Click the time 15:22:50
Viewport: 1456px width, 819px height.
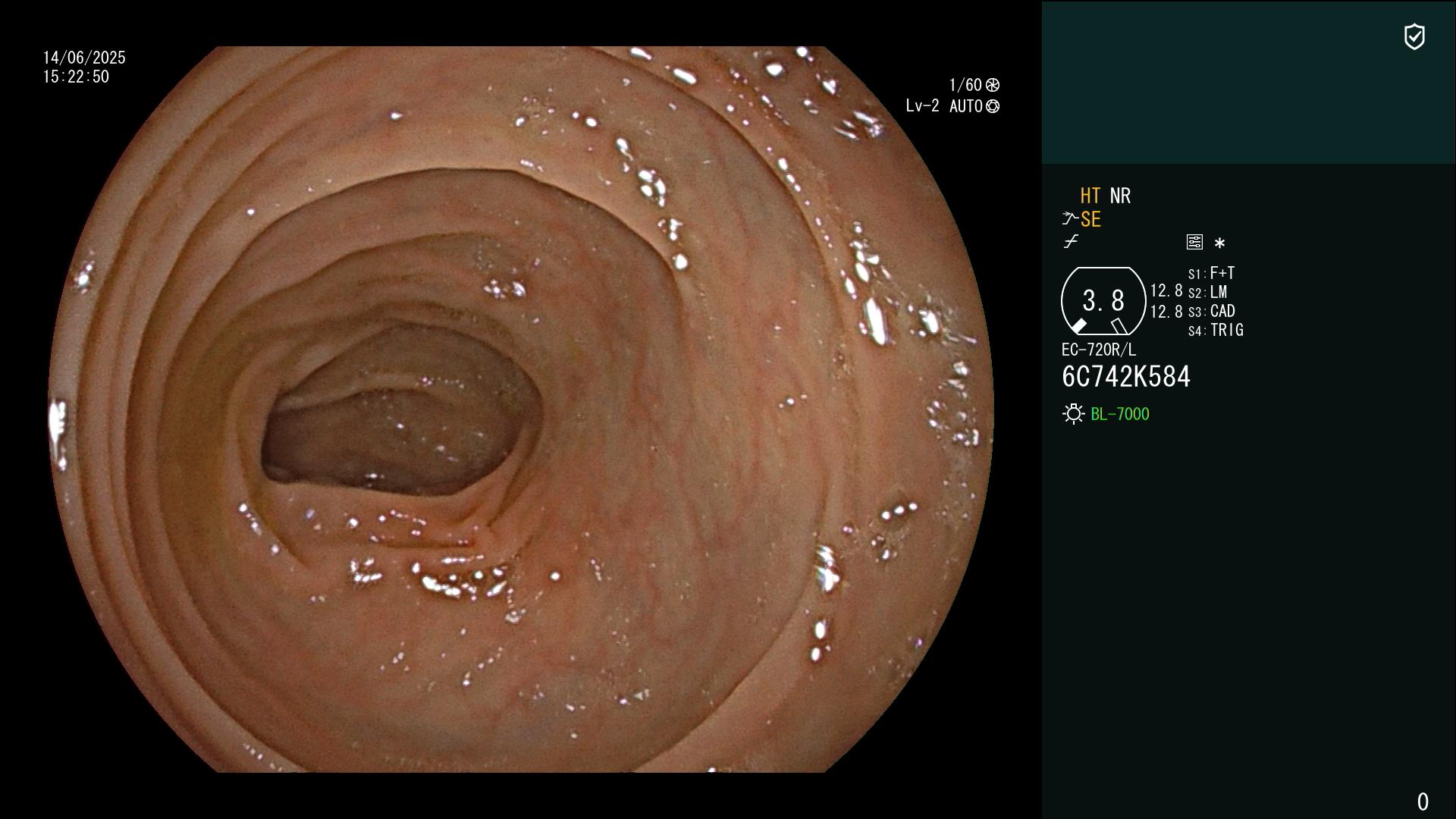coord(76,77)
